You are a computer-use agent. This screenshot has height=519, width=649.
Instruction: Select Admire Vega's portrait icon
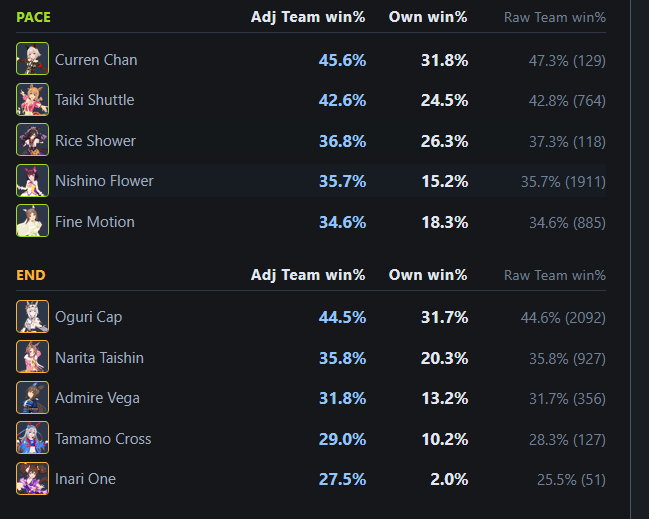click(x=32, y=397)
